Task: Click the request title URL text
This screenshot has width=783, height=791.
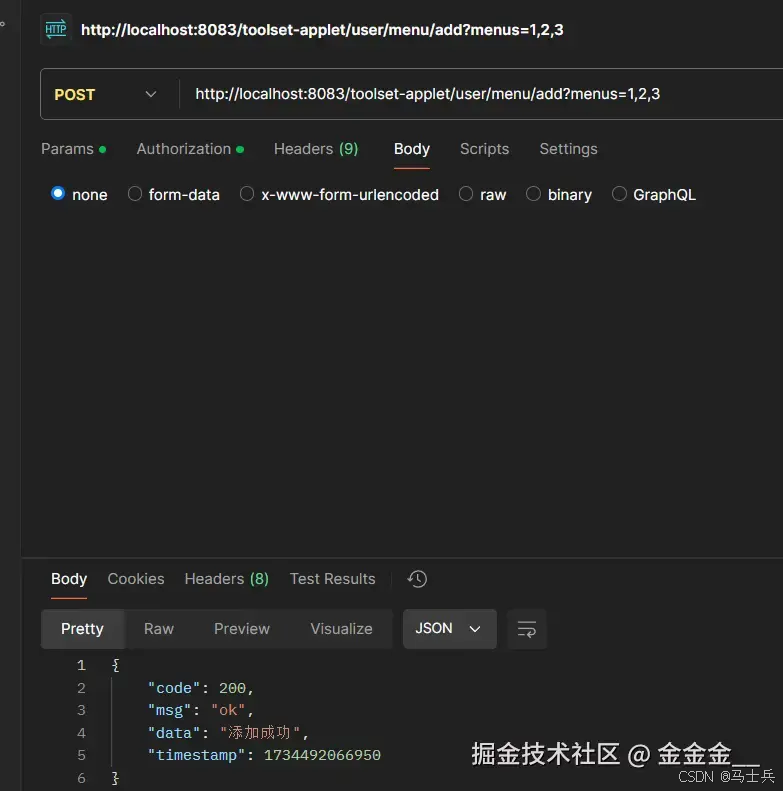Action: tap(322, 30)
